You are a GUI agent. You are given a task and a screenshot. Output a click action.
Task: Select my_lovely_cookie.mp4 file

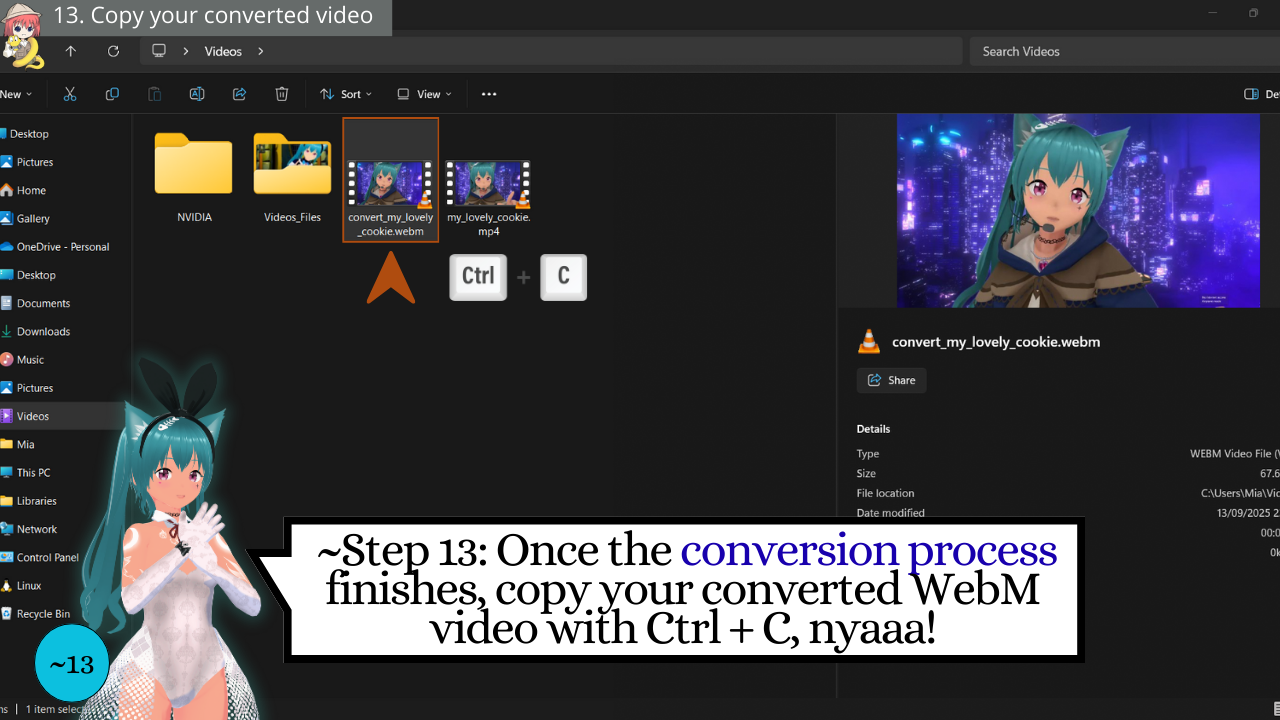tap(488, 196)
